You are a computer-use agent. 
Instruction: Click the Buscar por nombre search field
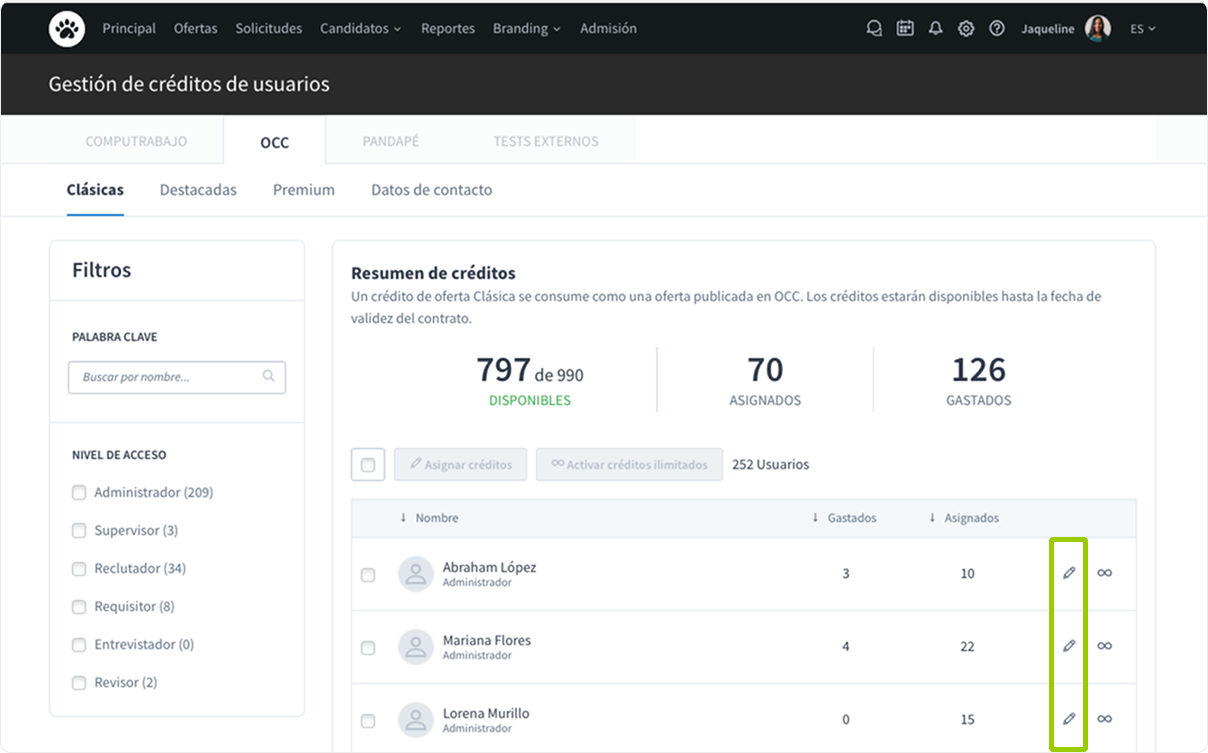coord(168,377)
